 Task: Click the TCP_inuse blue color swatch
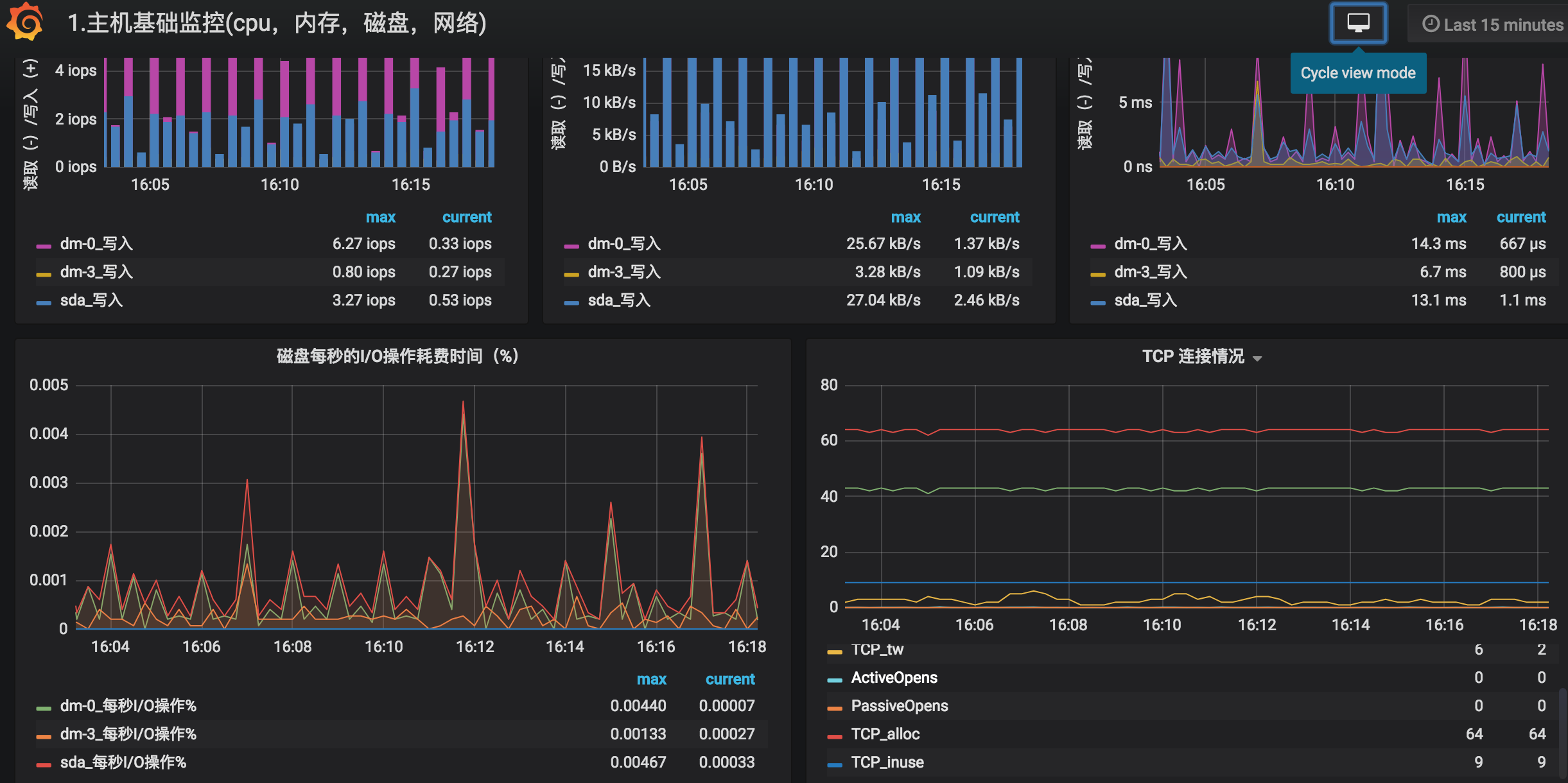coord(835,764)
